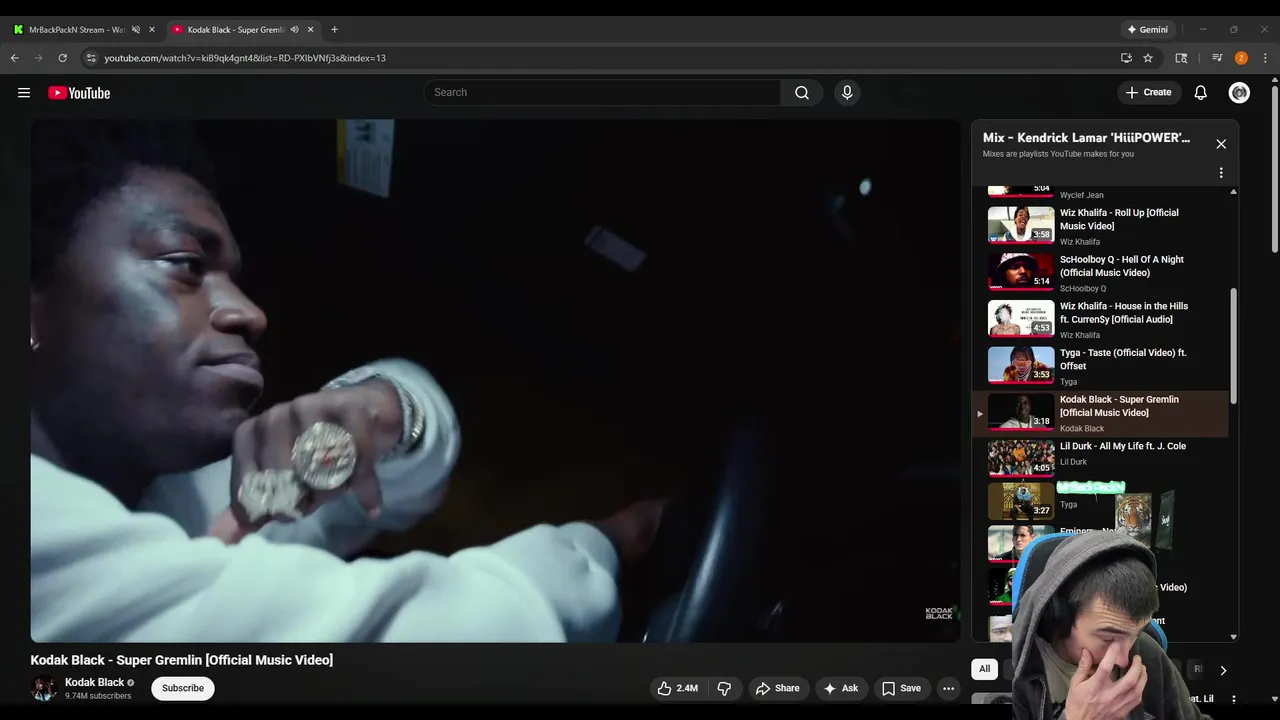Close the Mix playlist panel
The width and height of the screenshot is (1280, 720).
click(1221, 144)
